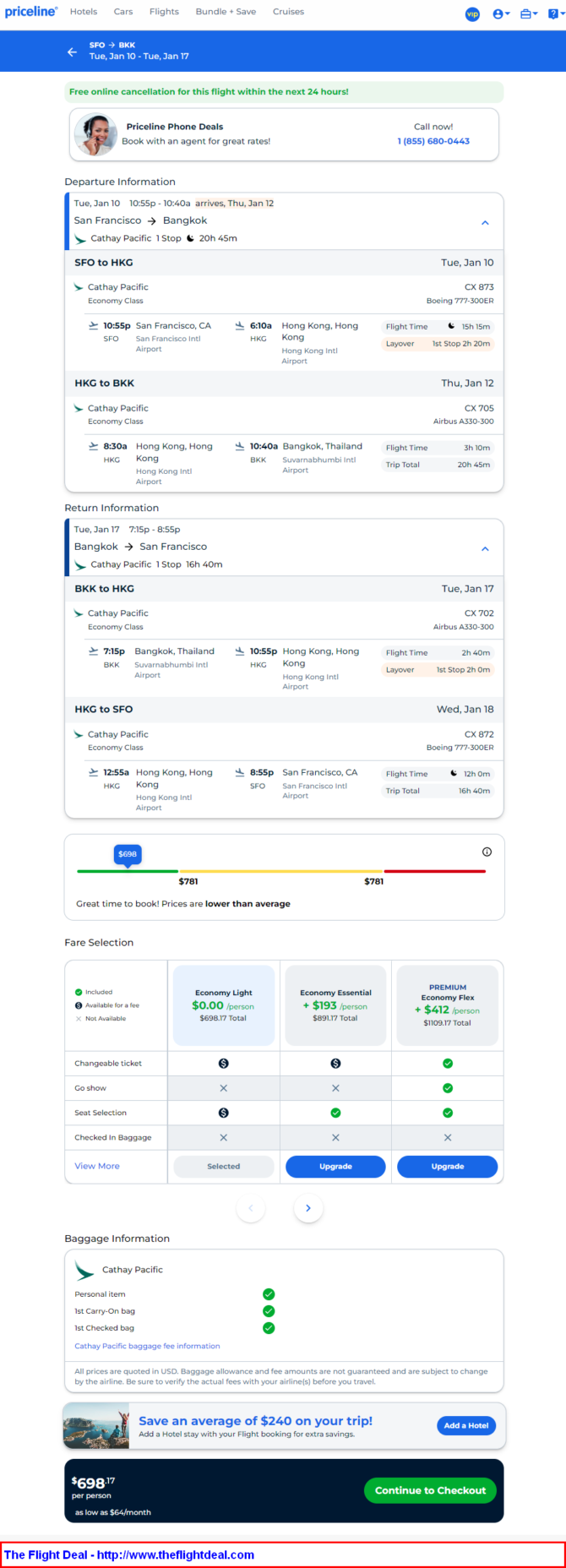Upgrade to Economy Essential fare
This screenshot has width=566, height=1568.
tap(335, 1166)
